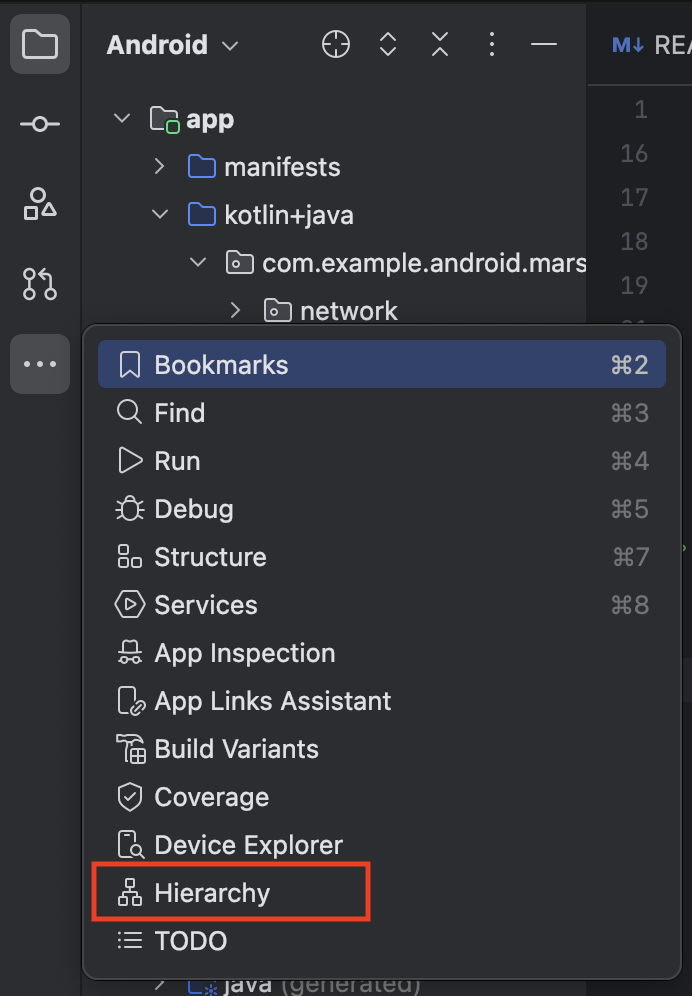Open the Android project view dropdown
692x996 pixels.
[173, 45]
